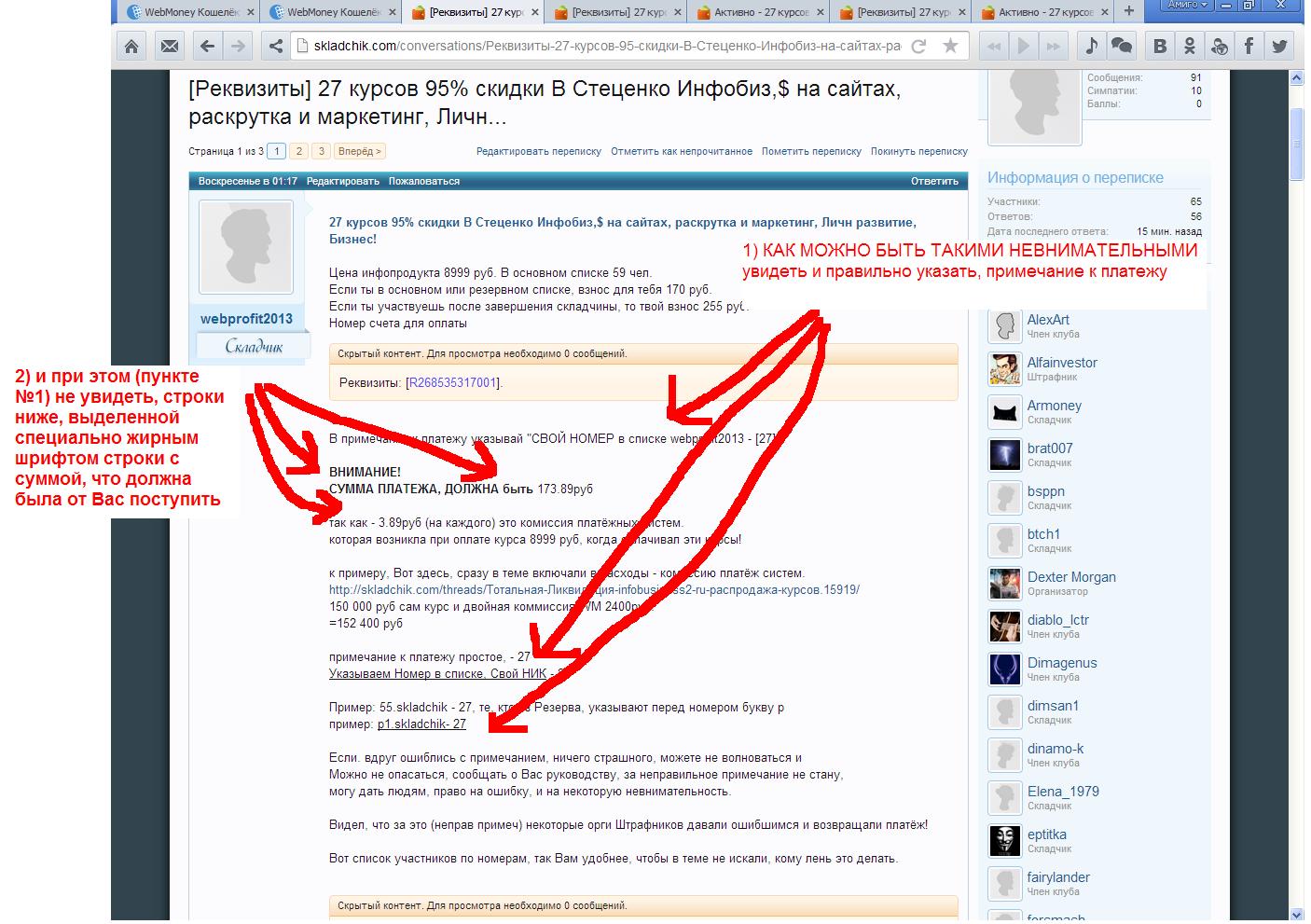The width and height of the screenshot is (1311, 924).
Task: Open diablo_lctr participant profile
Action: click(x=1058, y=620)
